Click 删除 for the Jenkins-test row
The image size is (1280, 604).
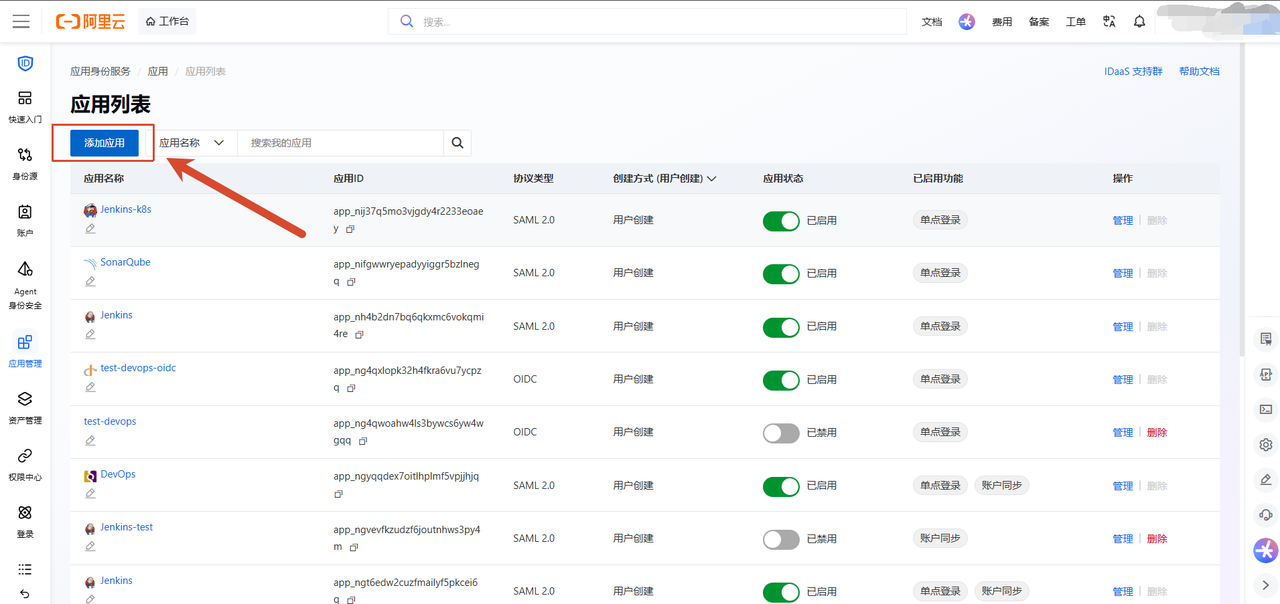tap(1157, 538)
